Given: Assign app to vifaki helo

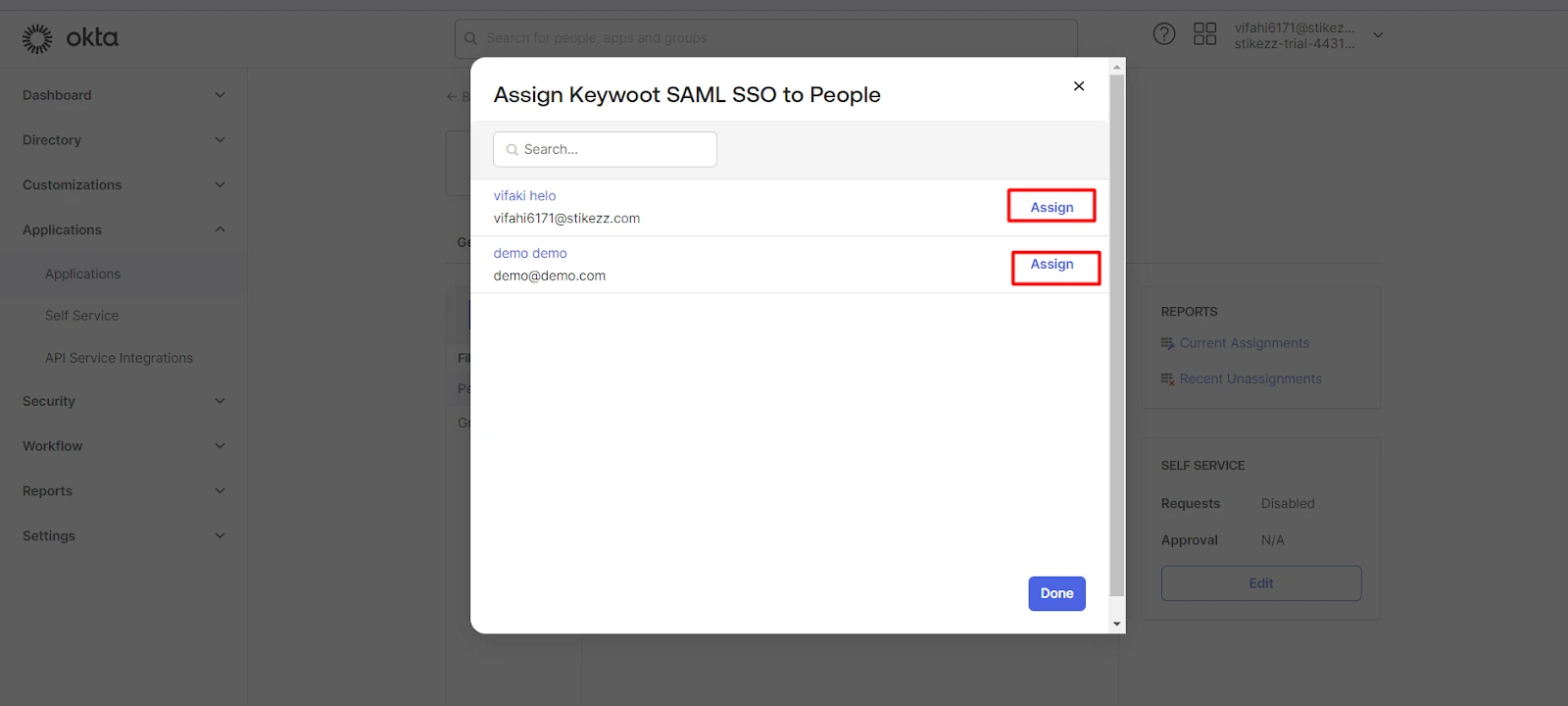Looking at the screenshot, I should [x=1052, y=207].
